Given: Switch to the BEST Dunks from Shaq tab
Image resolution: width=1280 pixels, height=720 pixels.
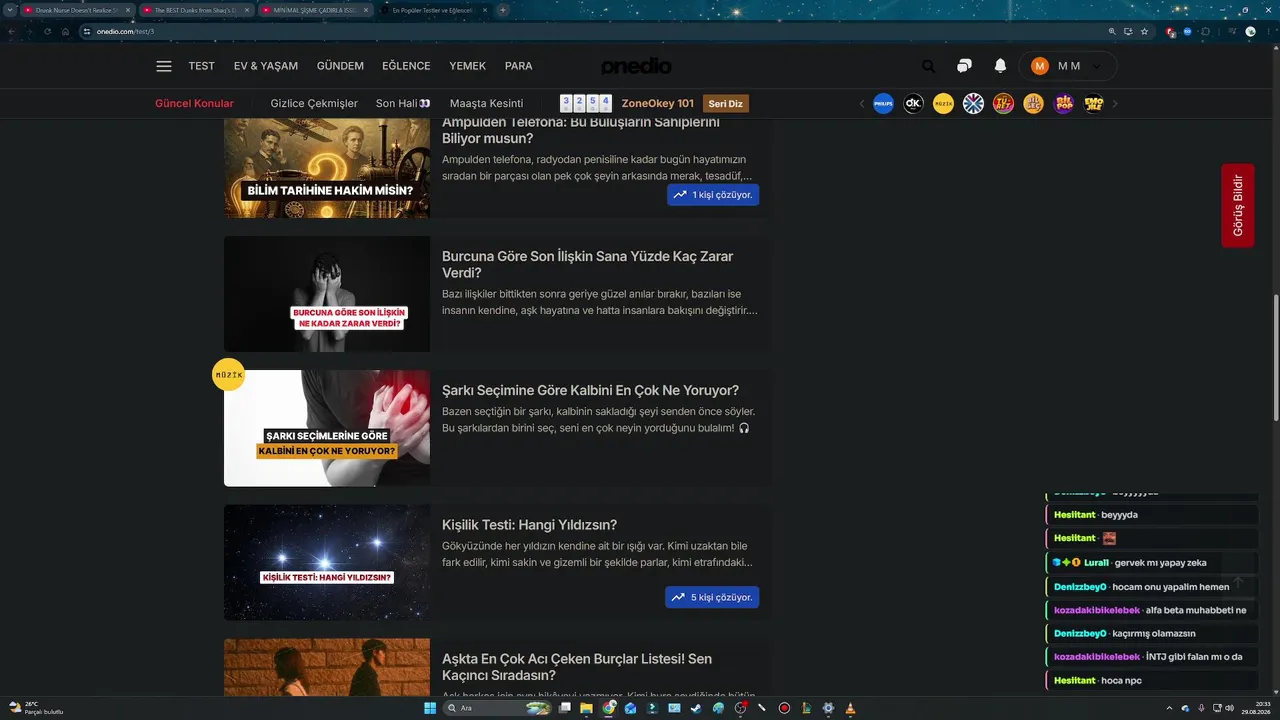Looking at the screenshot, I should coord(196,10).
